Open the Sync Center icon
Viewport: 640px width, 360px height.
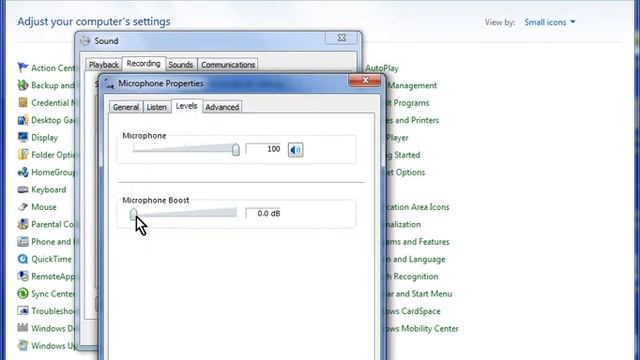pos(23,293)
